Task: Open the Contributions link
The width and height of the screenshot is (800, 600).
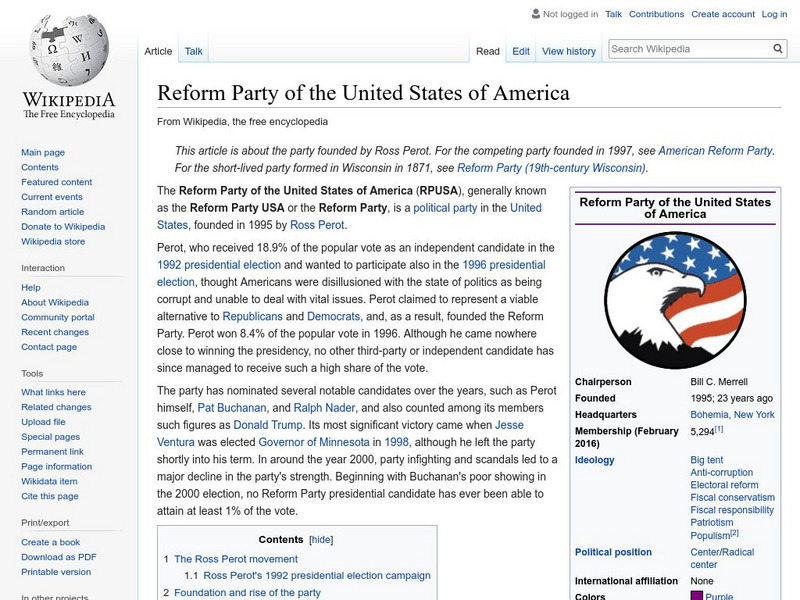Action: (656, 14)
